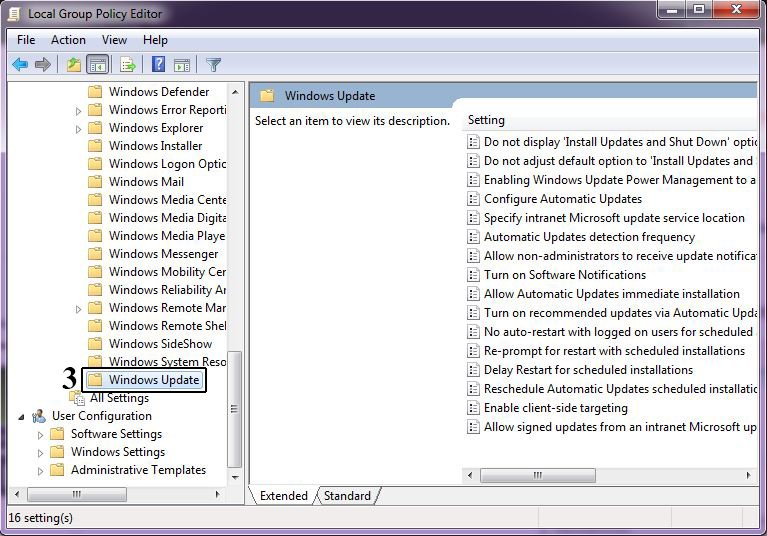Click the Windows Messenger folder icon
This screenshot has height=536, width=767.
pos(95,253)
